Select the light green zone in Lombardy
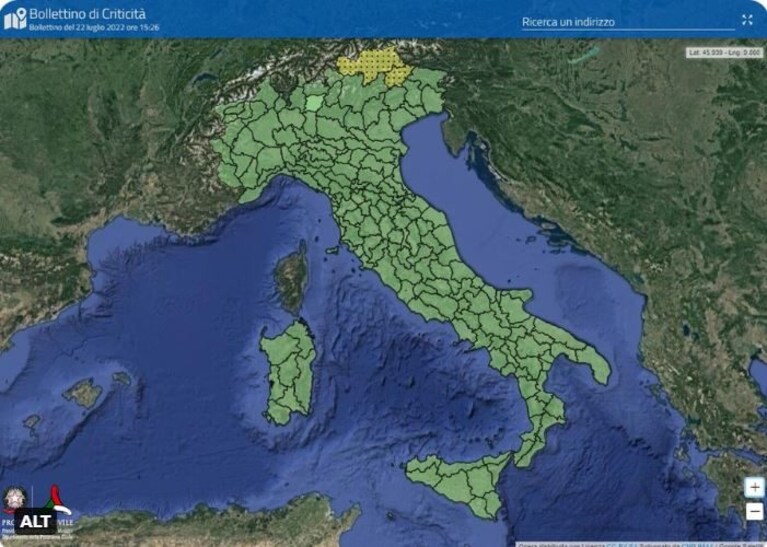 pos(314,103)
